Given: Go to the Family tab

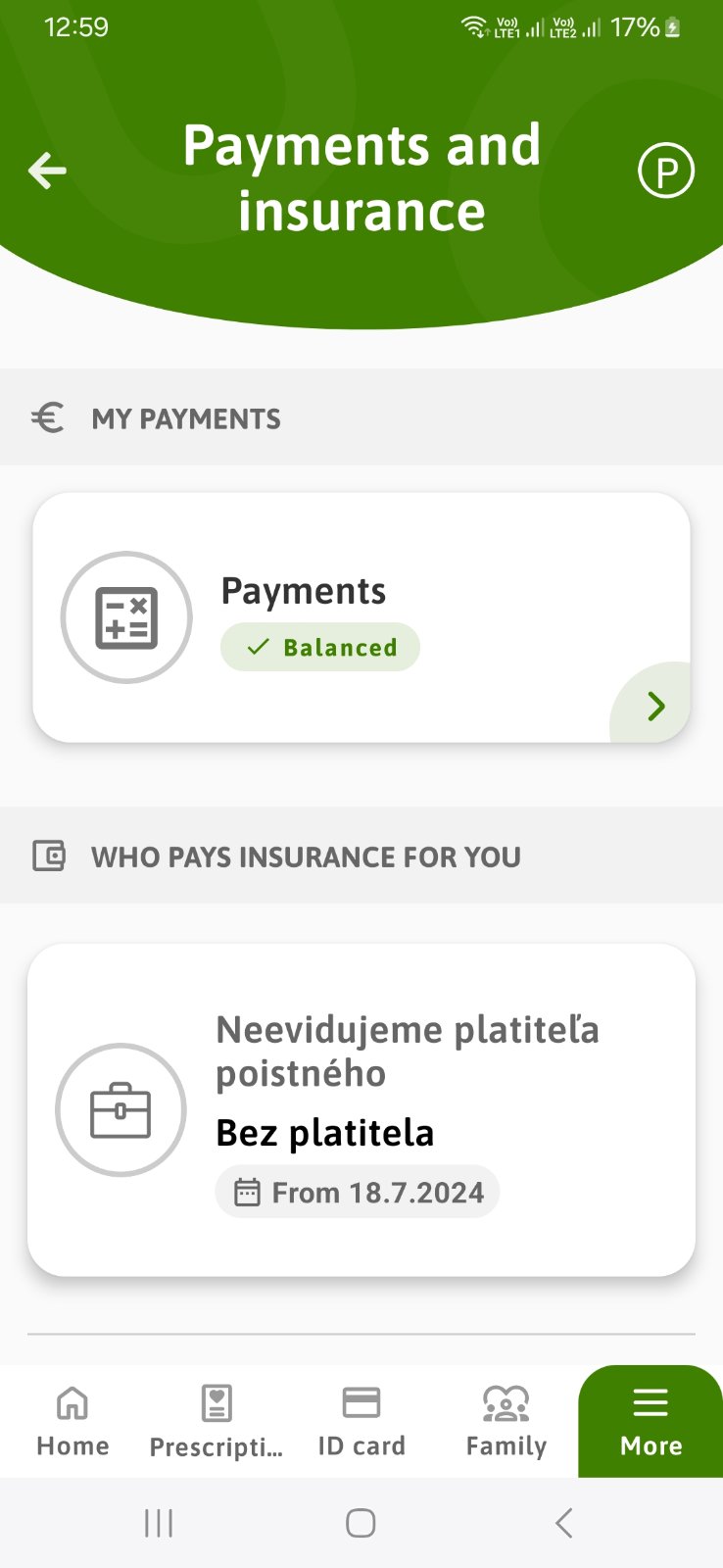Looking at the screenshot, I should click(506, 1421).
